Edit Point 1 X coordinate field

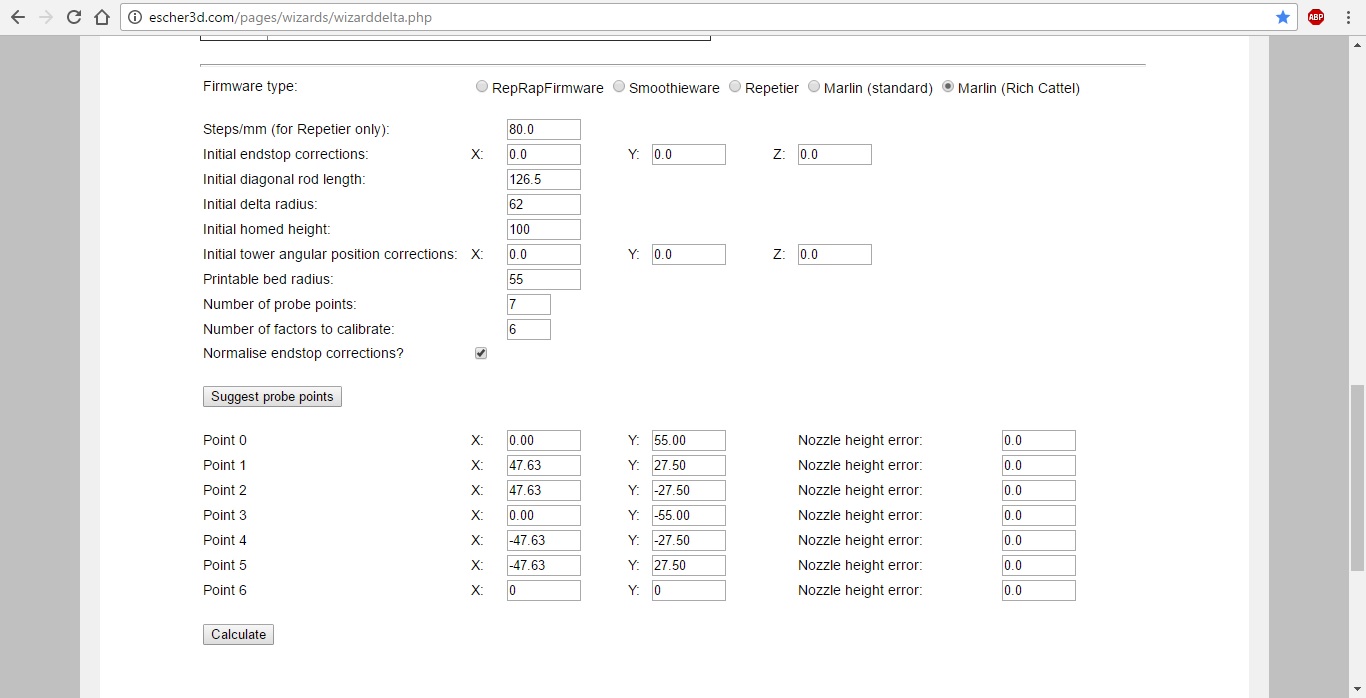coord(544,466)
